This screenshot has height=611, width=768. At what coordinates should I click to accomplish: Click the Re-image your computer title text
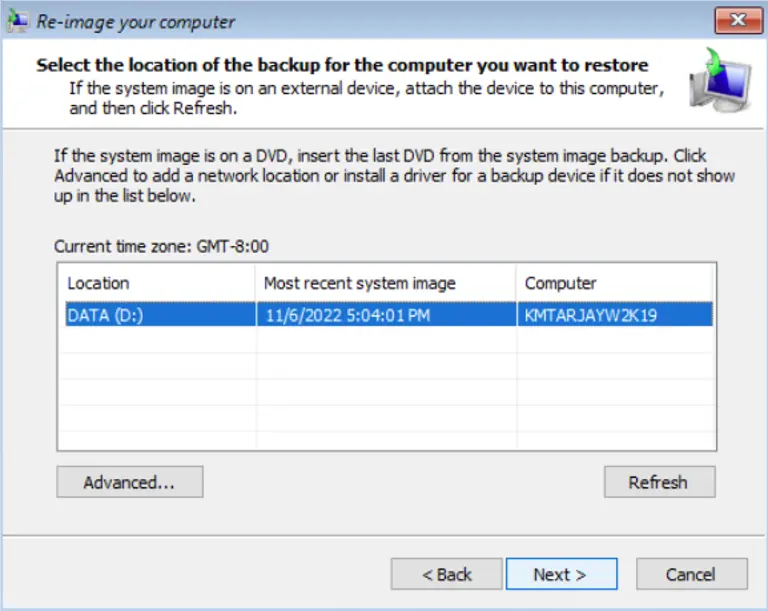click(x=136, y=21)
